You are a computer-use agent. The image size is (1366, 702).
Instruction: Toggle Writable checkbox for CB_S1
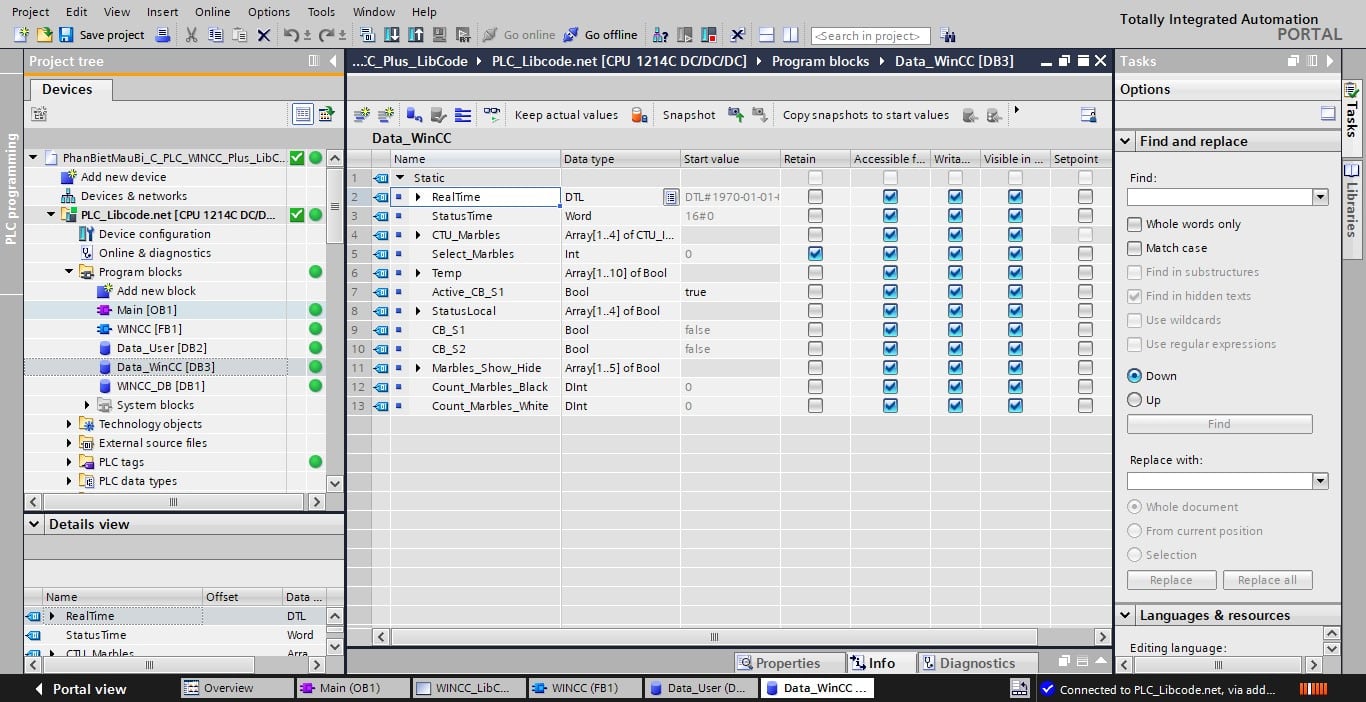(x=955, y=330)
